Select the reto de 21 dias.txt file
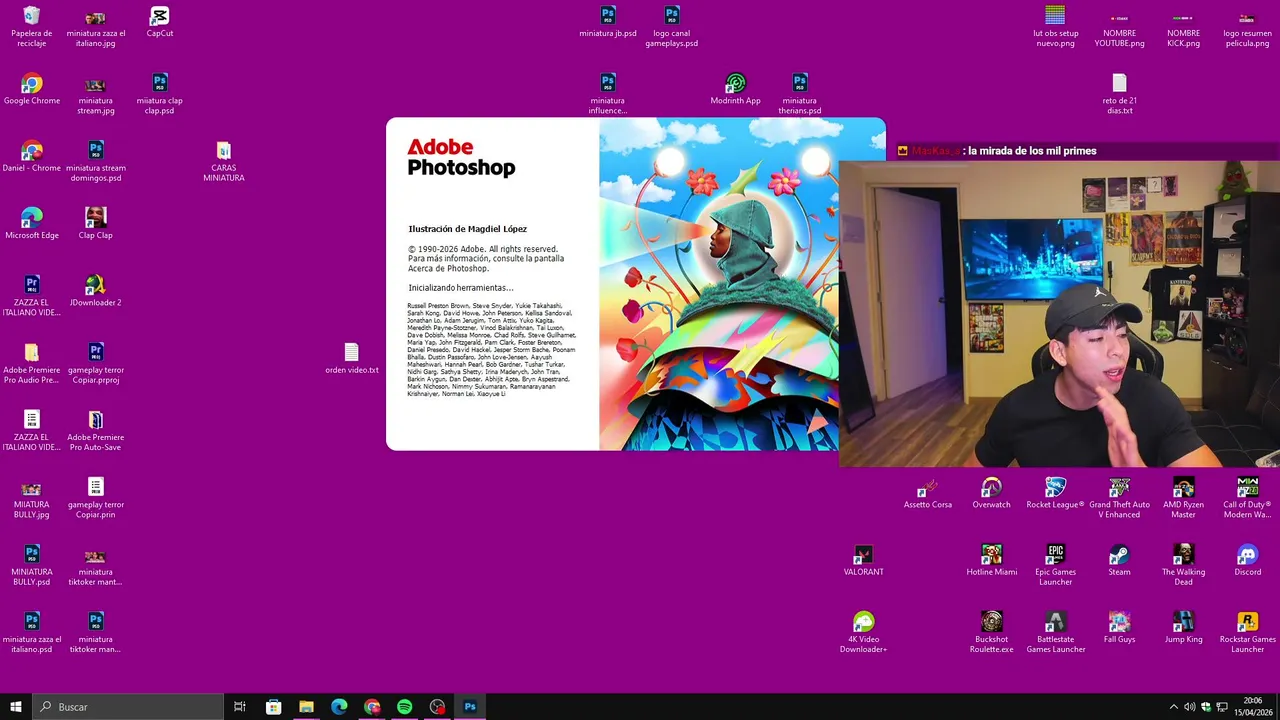The height and width of the screenshot is (720, 1280). coord(1120,94)
